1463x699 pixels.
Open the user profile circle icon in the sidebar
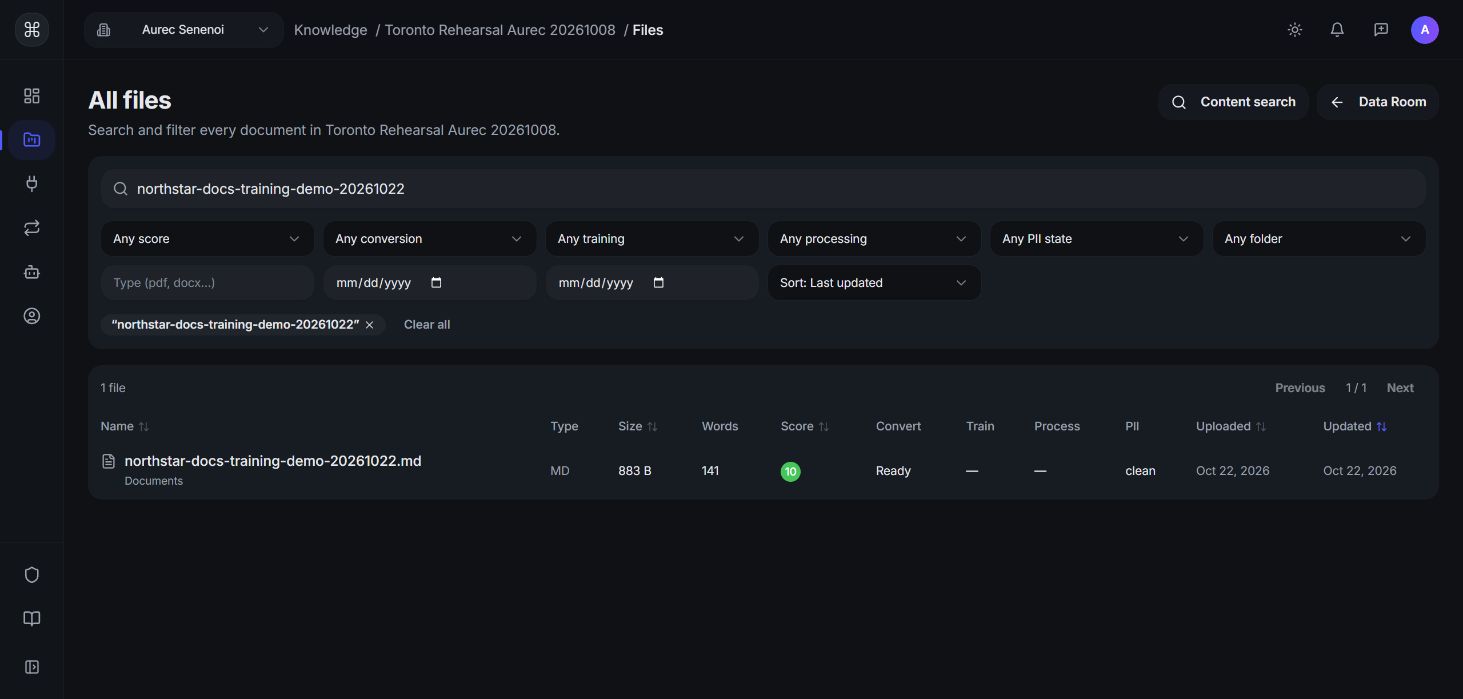[x=32, y=316]
